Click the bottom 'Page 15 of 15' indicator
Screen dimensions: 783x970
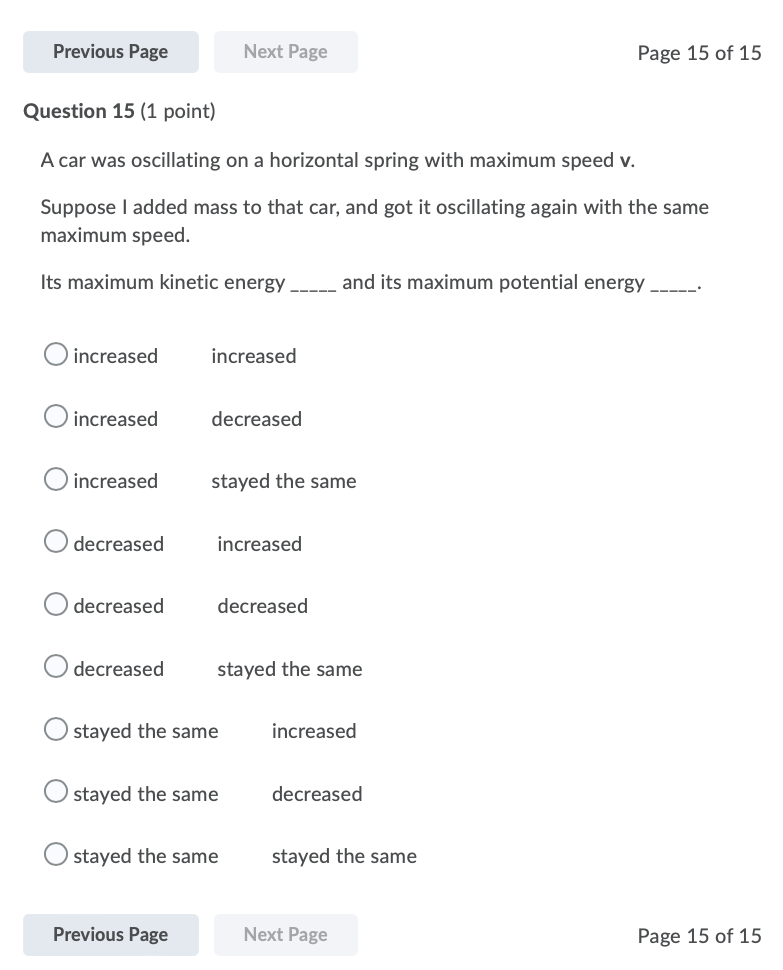pos(699,936)
